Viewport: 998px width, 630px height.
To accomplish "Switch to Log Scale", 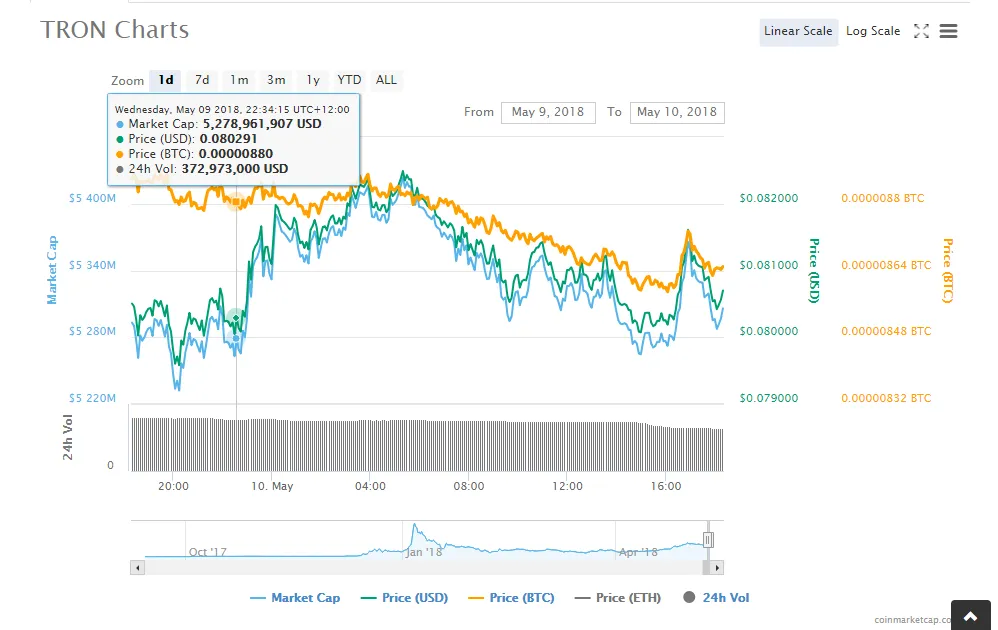I will point(873,31).
